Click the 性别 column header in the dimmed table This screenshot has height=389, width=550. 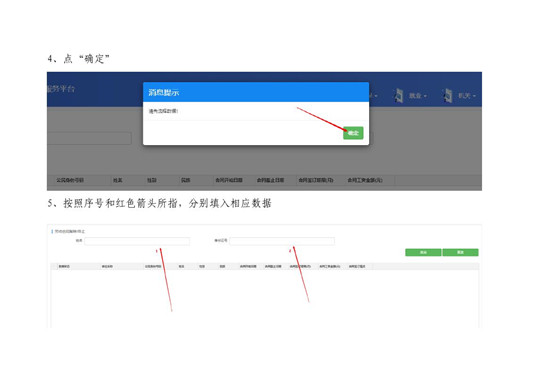152,180
